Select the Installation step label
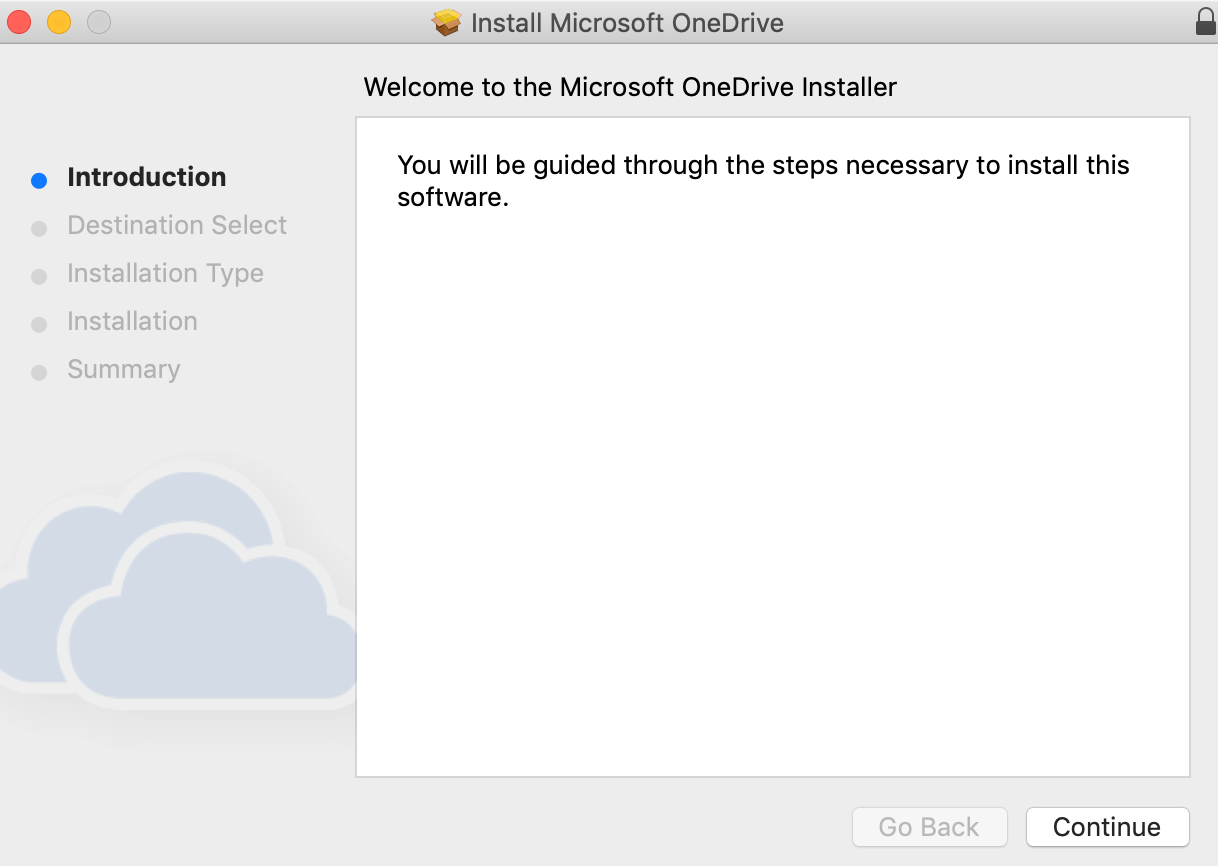Viewport: 1218px width, 866px height. click(x=132, y=321)
